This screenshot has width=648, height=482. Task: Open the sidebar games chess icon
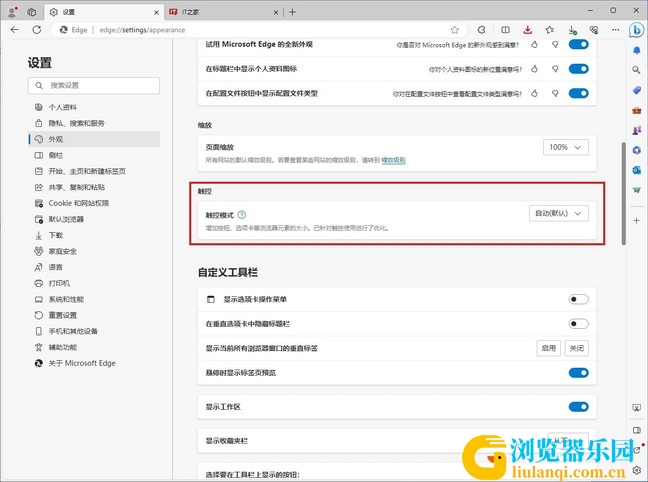pyautogui.click(x=636, y=130)
